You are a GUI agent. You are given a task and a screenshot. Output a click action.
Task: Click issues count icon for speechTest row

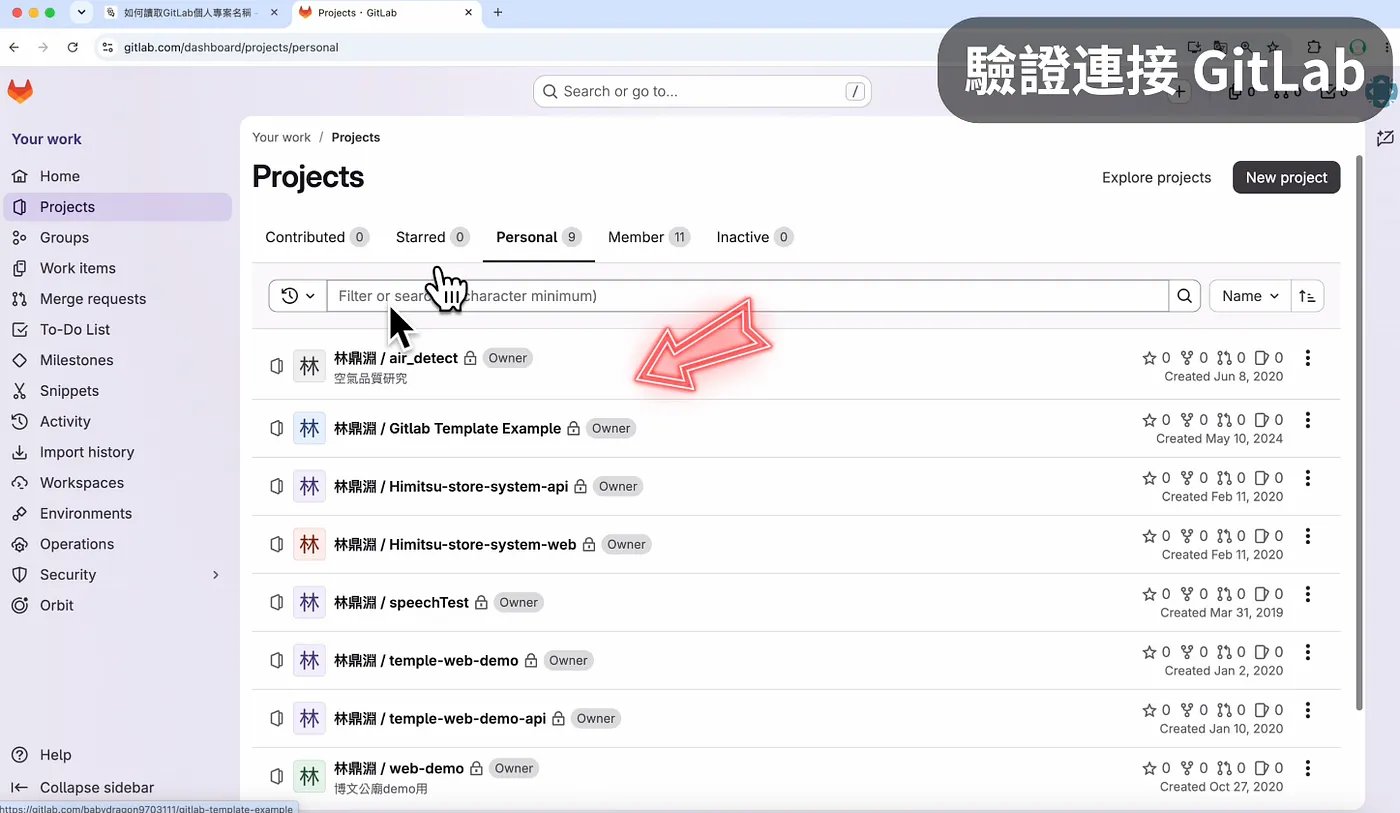(x=1262, y=594)
